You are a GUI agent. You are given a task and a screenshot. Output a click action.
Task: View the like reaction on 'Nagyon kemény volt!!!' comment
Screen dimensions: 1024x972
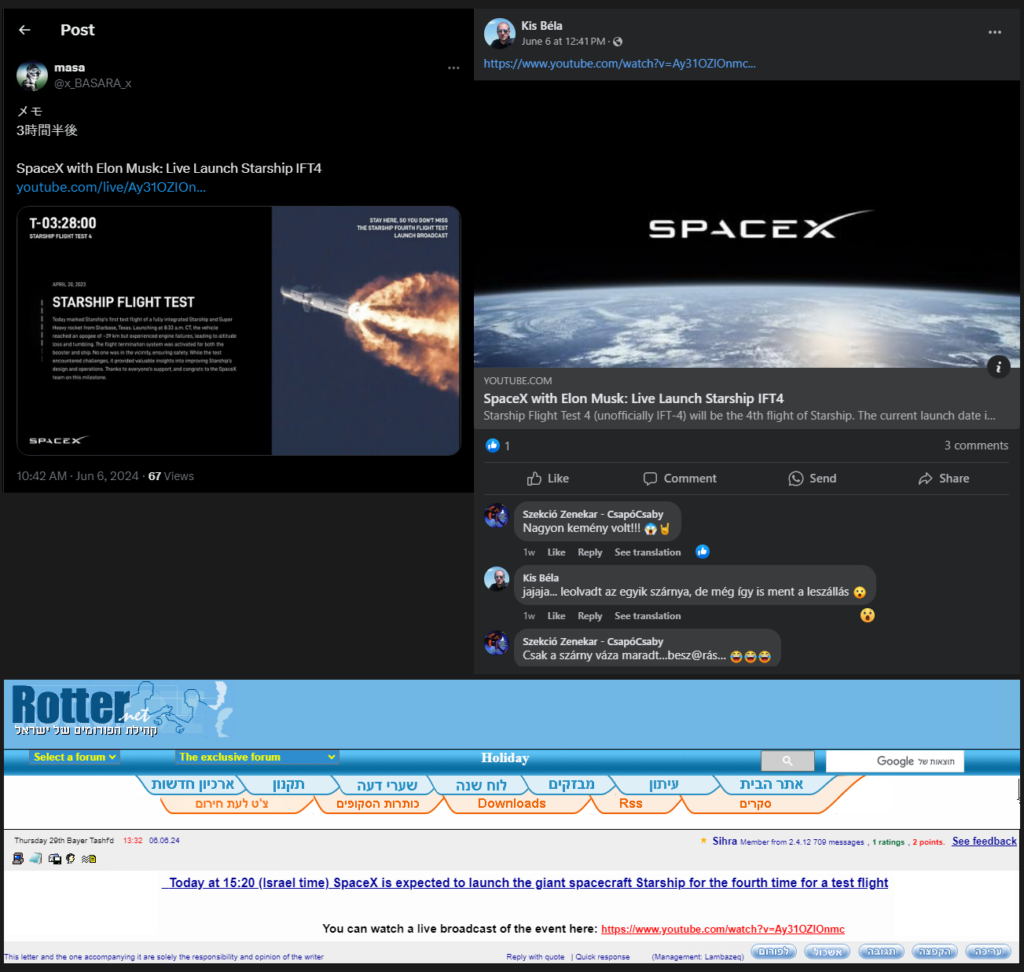(x=703, y=552)
